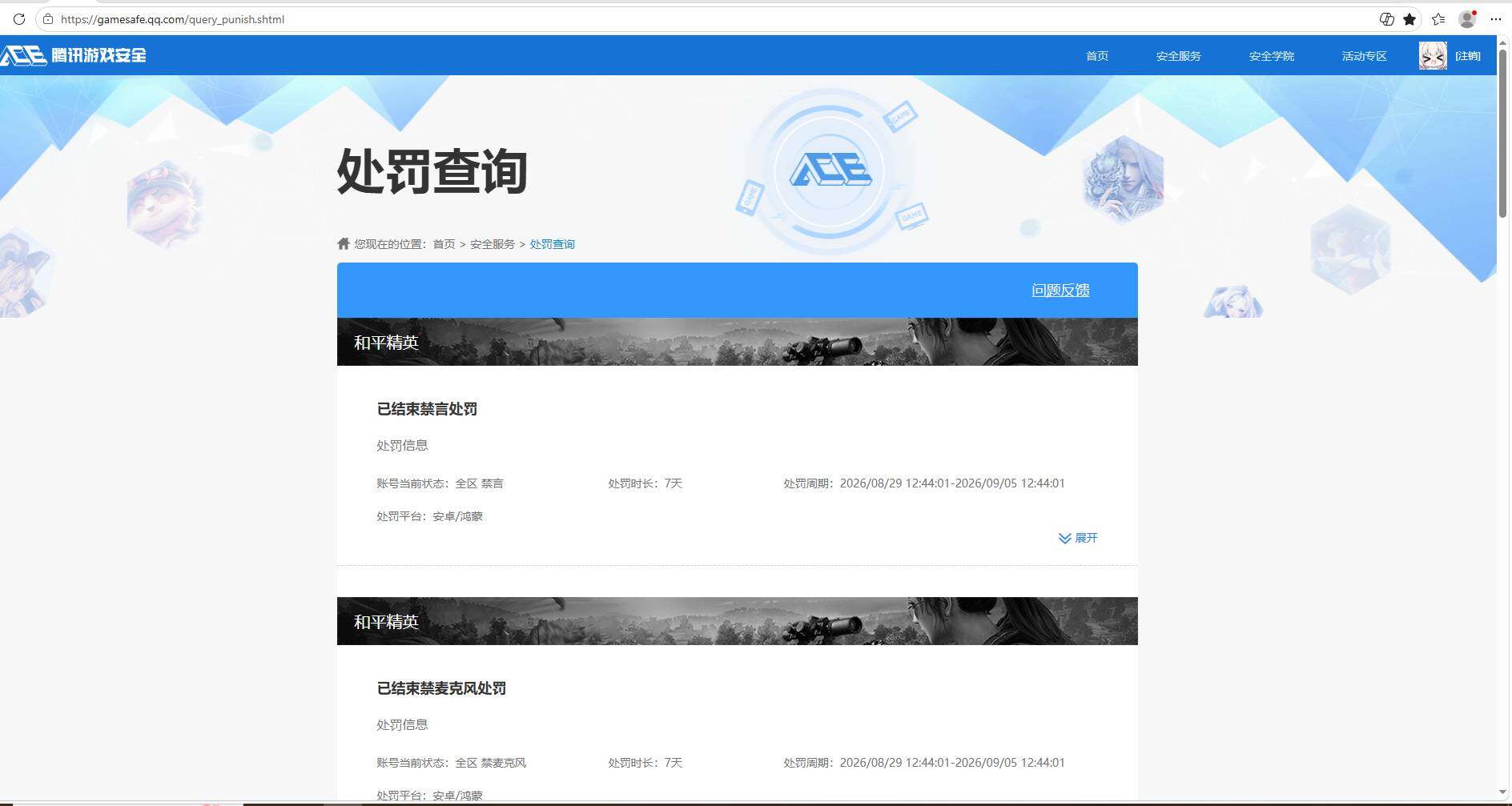
Task: Click the first 和平精英 game banner
Action: (x=737, y=342)
